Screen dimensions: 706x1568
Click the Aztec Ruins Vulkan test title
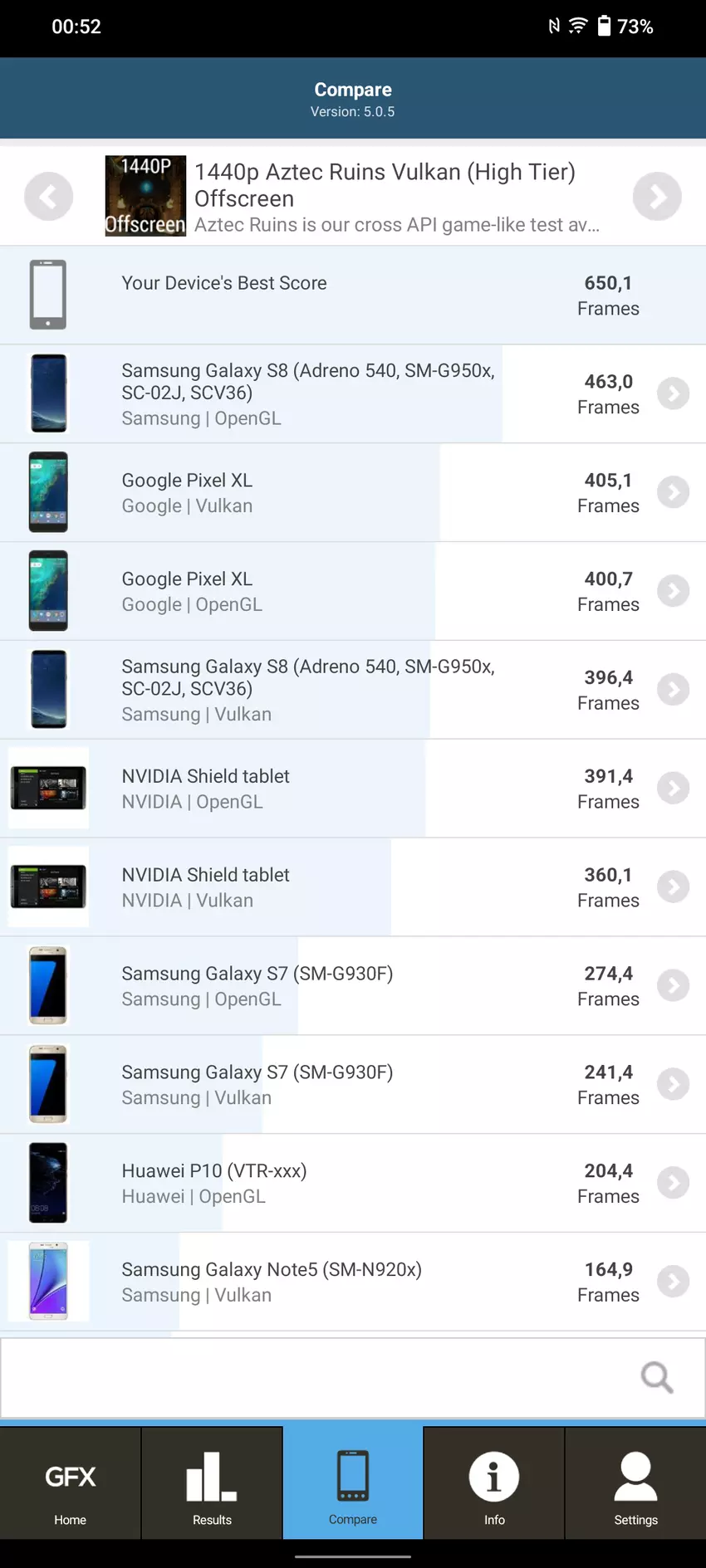[x=385, y=184]
